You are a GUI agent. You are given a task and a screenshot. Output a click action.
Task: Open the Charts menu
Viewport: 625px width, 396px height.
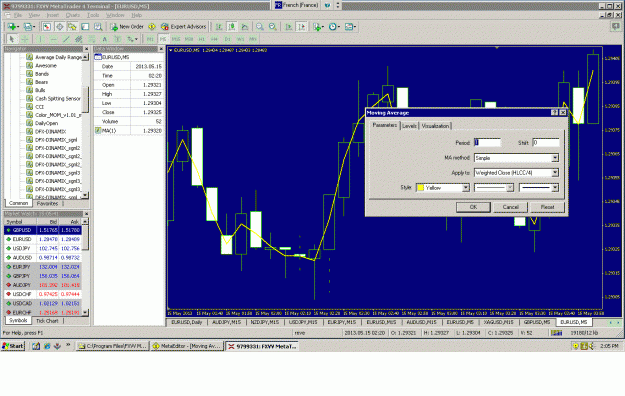(73, 15)
